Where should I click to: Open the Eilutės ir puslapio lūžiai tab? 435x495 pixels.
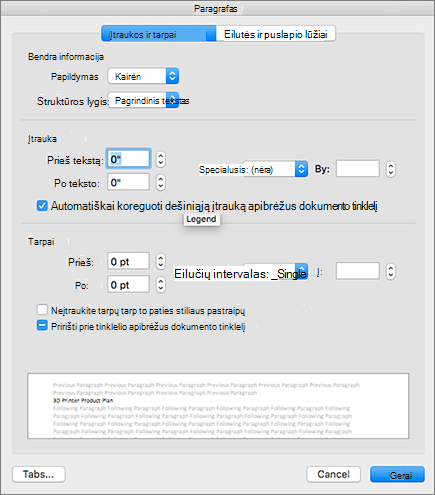(x=276, y=34)
